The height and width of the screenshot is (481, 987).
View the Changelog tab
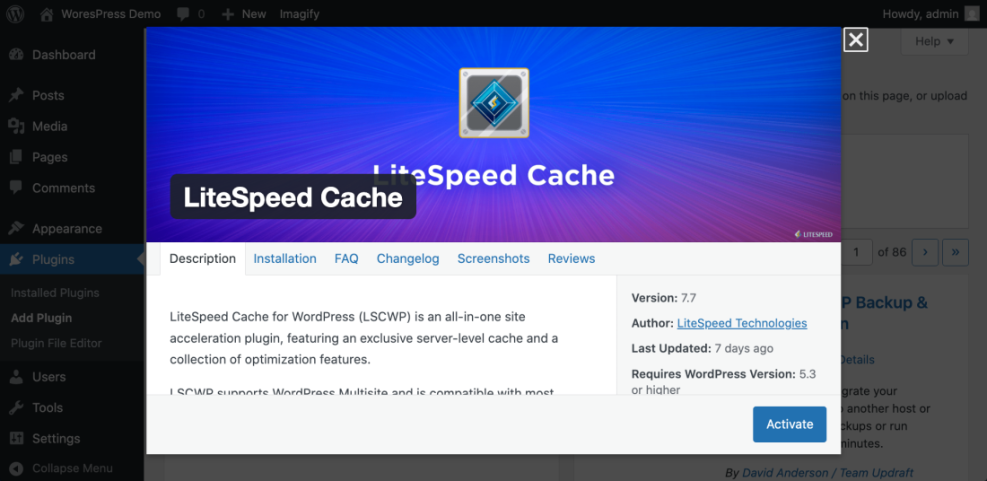(408, 259)
